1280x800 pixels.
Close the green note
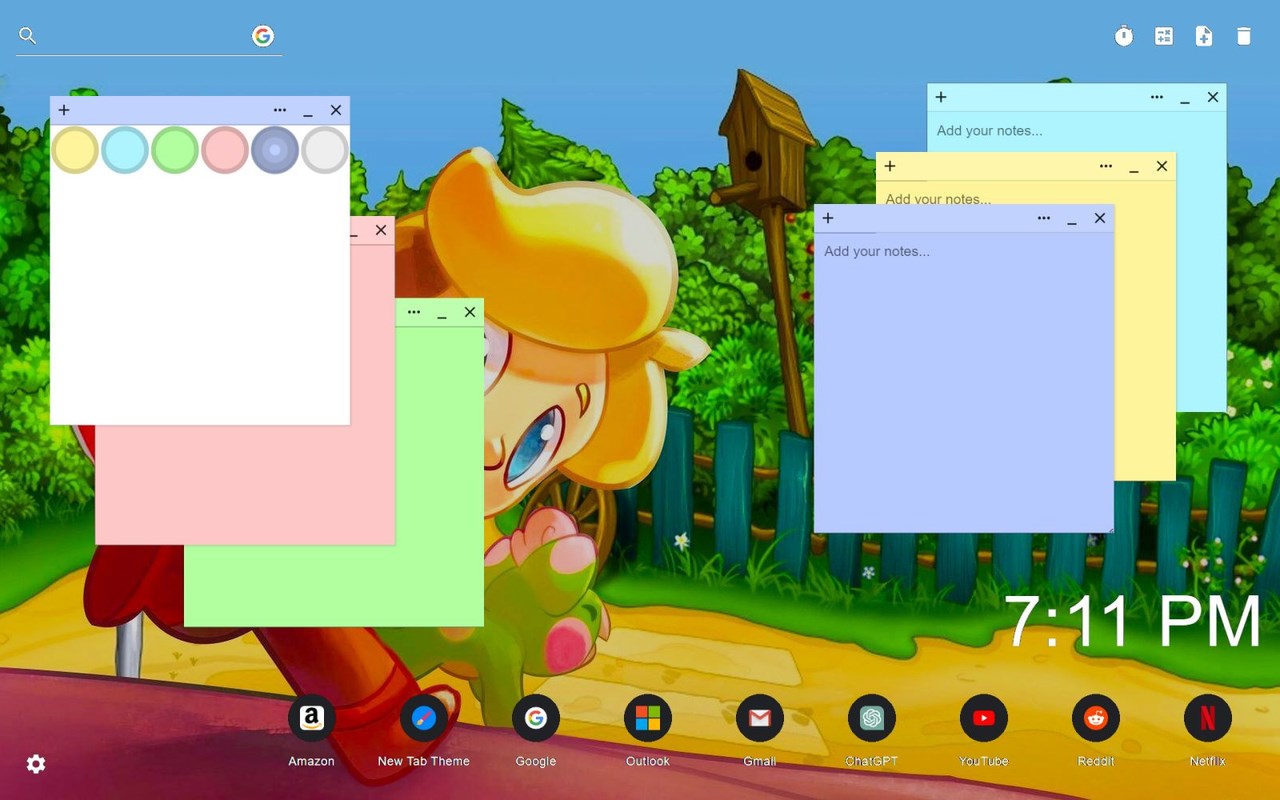point(470,312)
